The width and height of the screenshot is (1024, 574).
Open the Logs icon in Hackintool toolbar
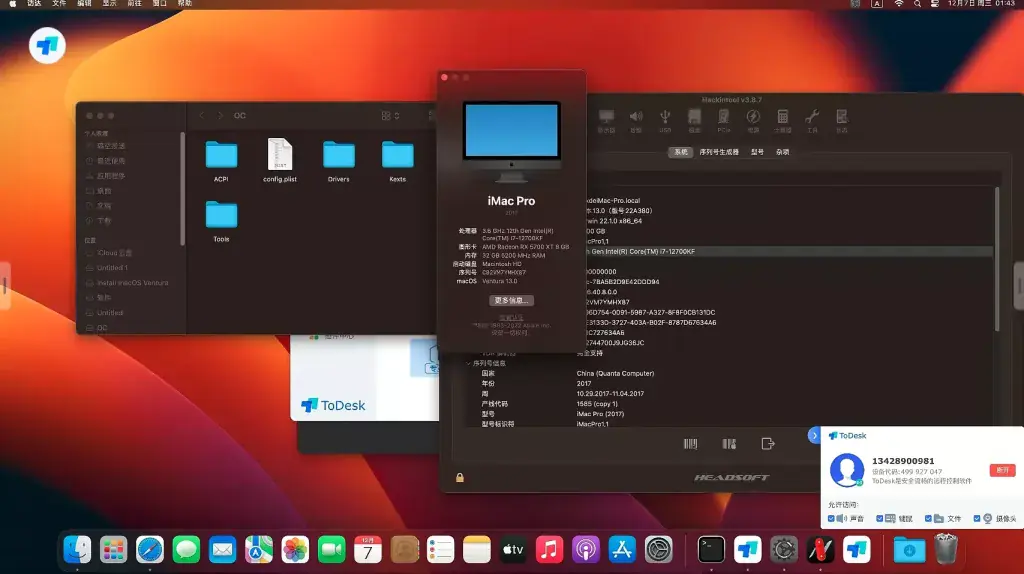coord(842,120)
